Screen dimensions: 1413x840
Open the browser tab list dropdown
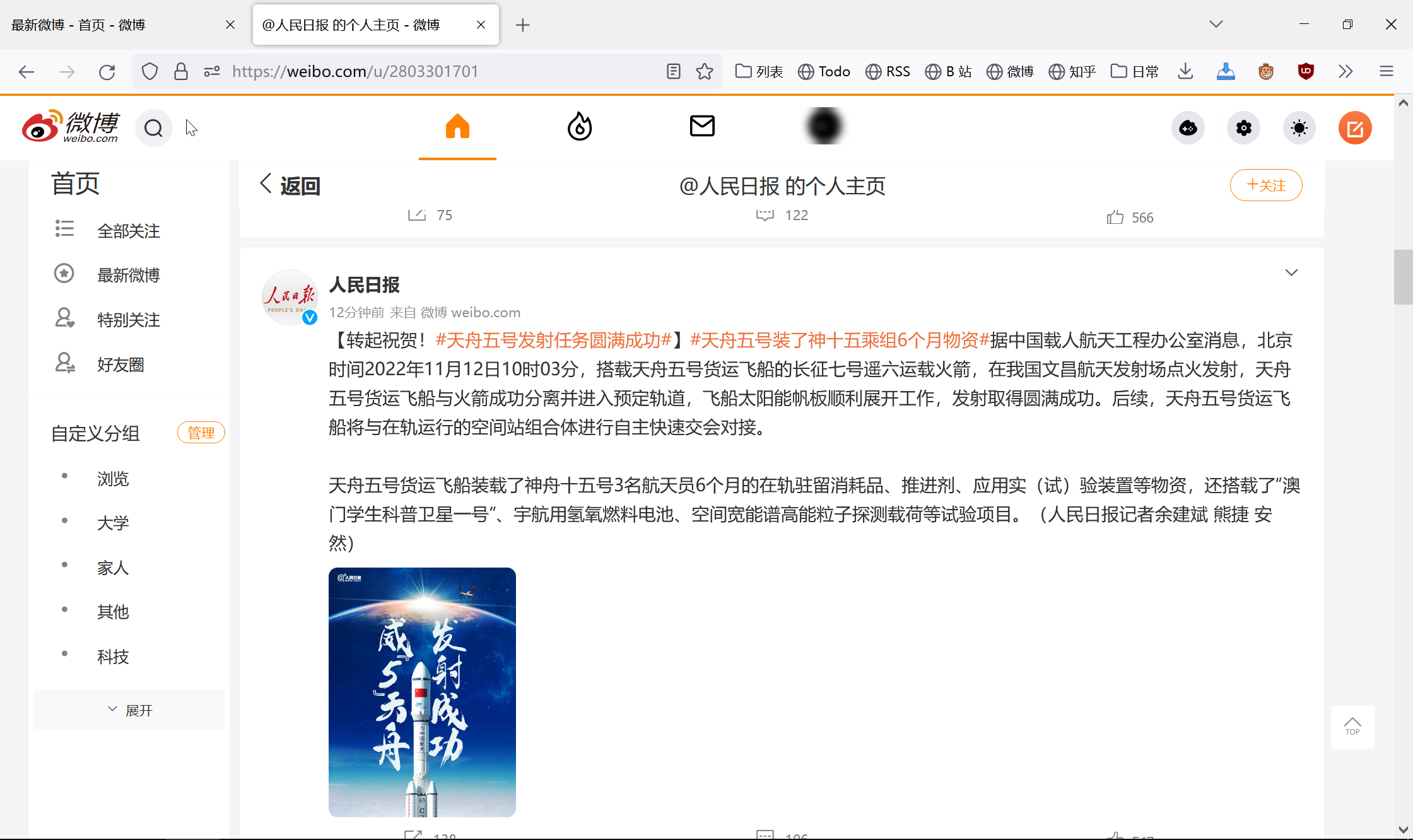click(1216, 24)
